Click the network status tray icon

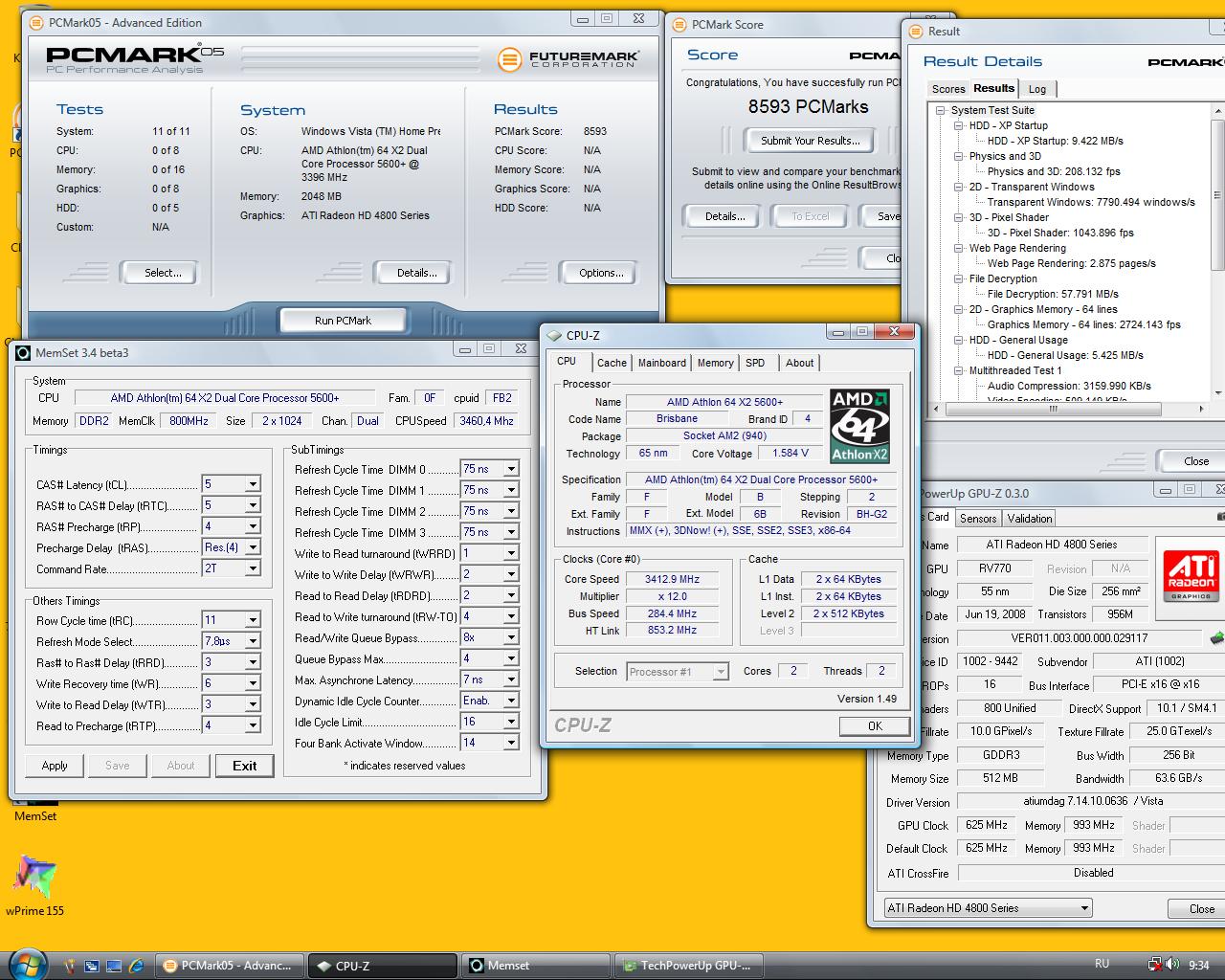(1154, 965)
